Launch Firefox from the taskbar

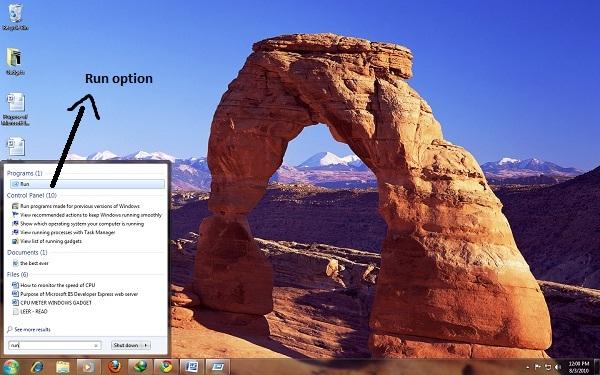114,367
